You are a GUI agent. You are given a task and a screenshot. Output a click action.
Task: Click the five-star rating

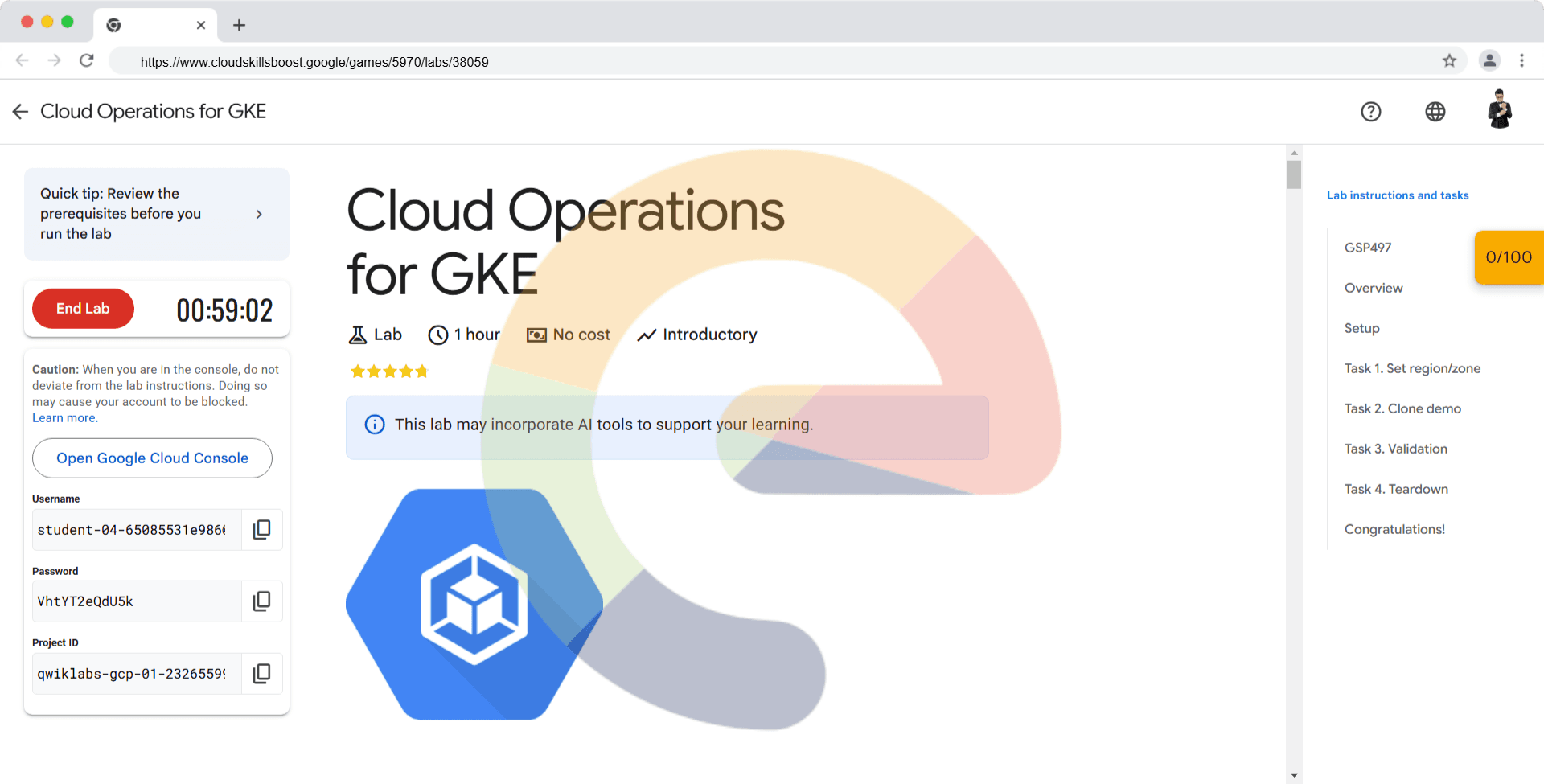click(x=389, y=371)
